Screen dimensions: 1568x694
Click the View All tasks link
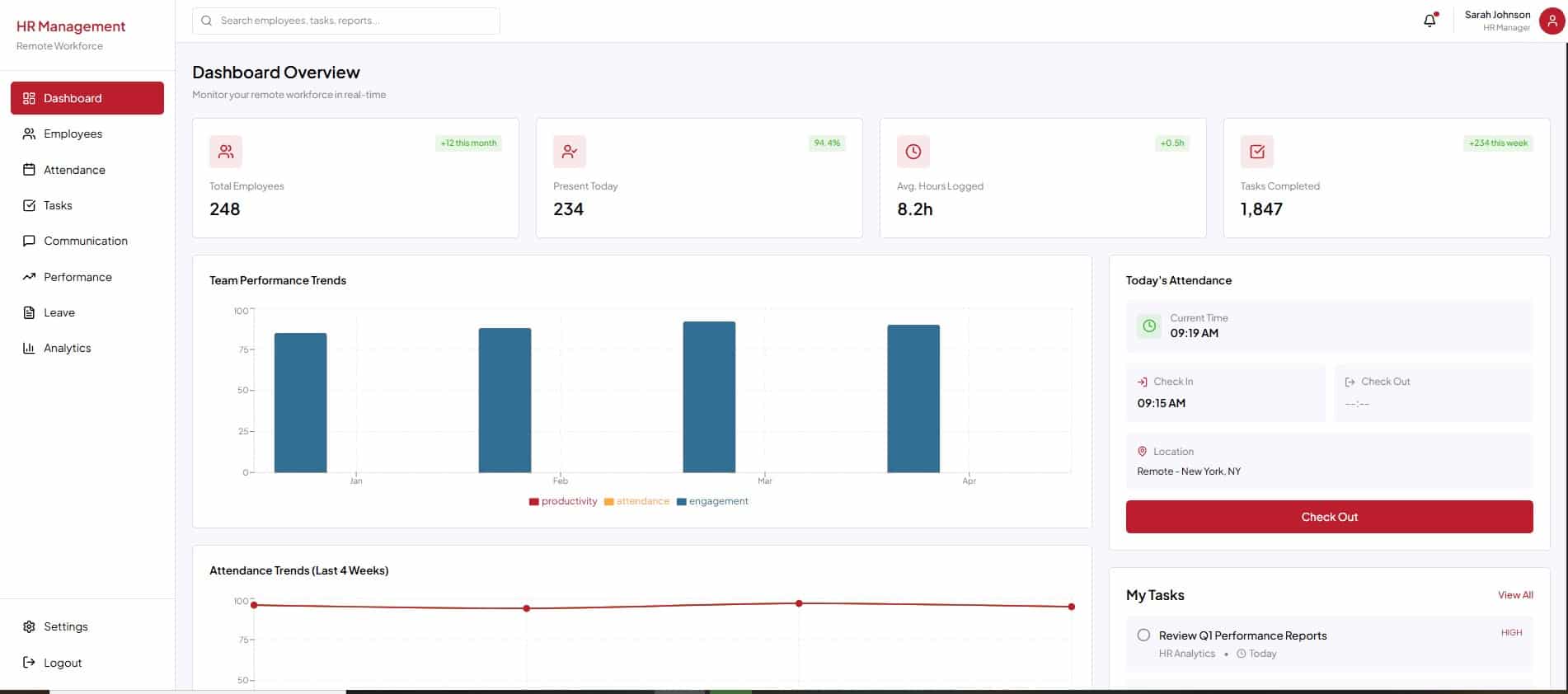coord(1514,595)
